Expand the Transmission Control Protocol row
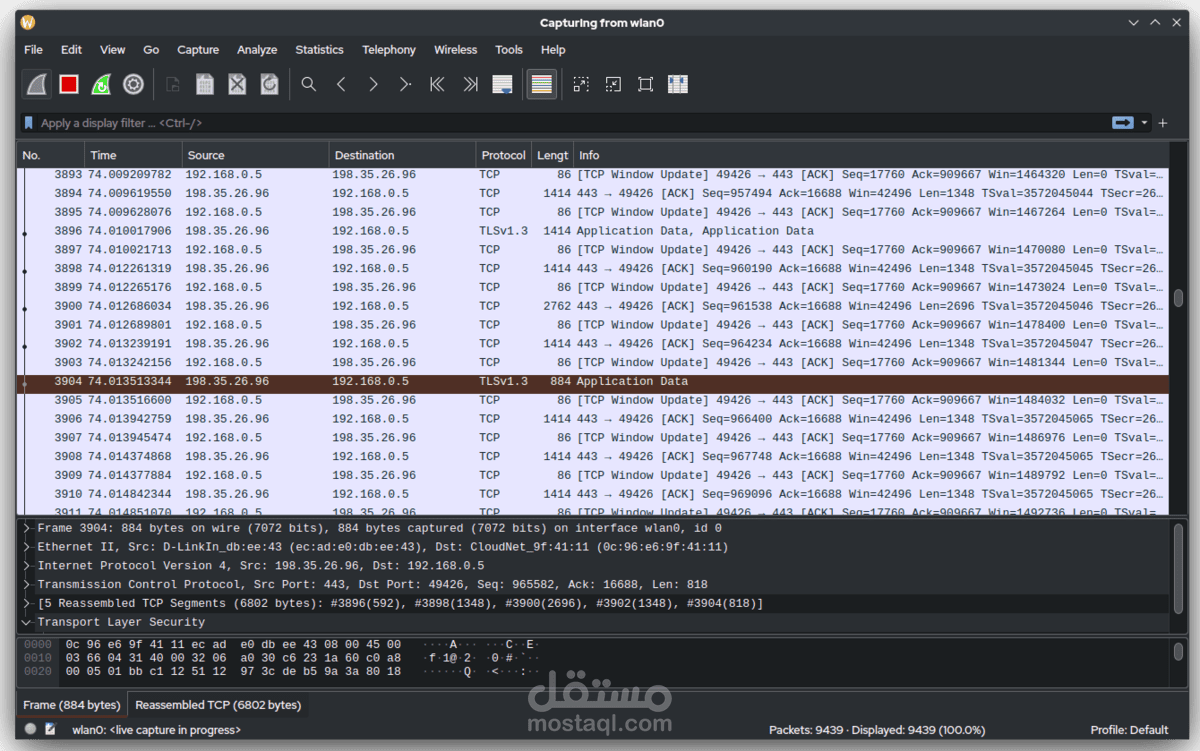 [27, 584]
